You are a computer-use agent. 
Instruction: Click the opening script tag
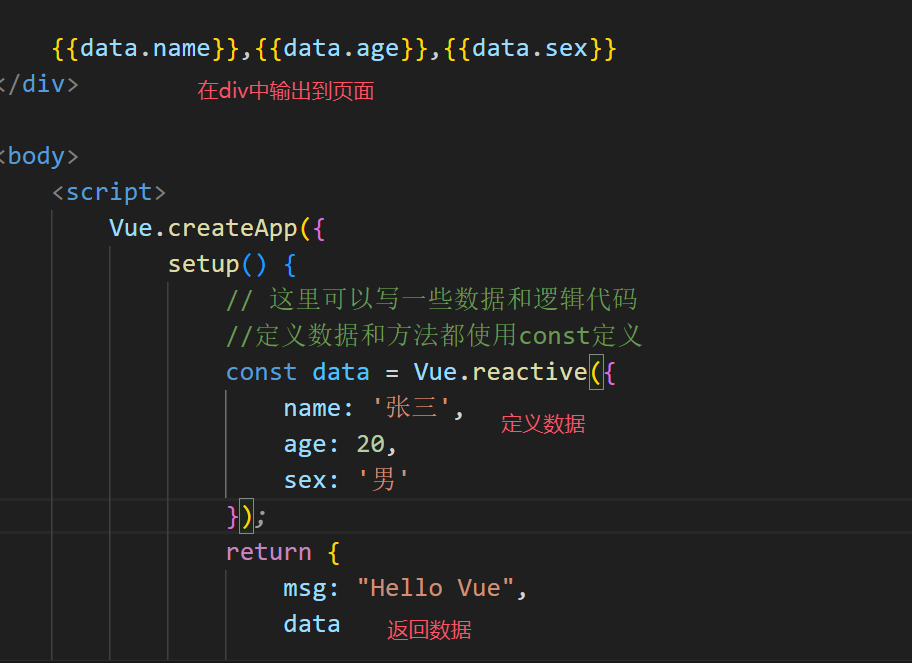pos(109,193)
